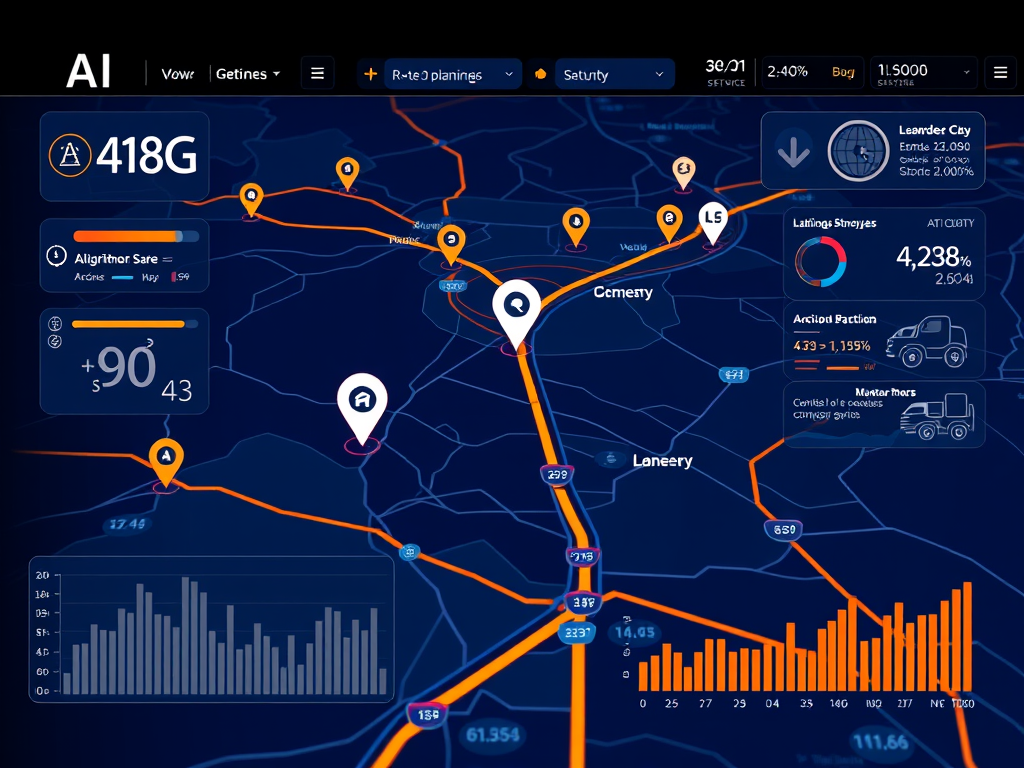Click the globe icon in Leander City panel
The height and width of the screenshot is (768, 1024).
858,151
